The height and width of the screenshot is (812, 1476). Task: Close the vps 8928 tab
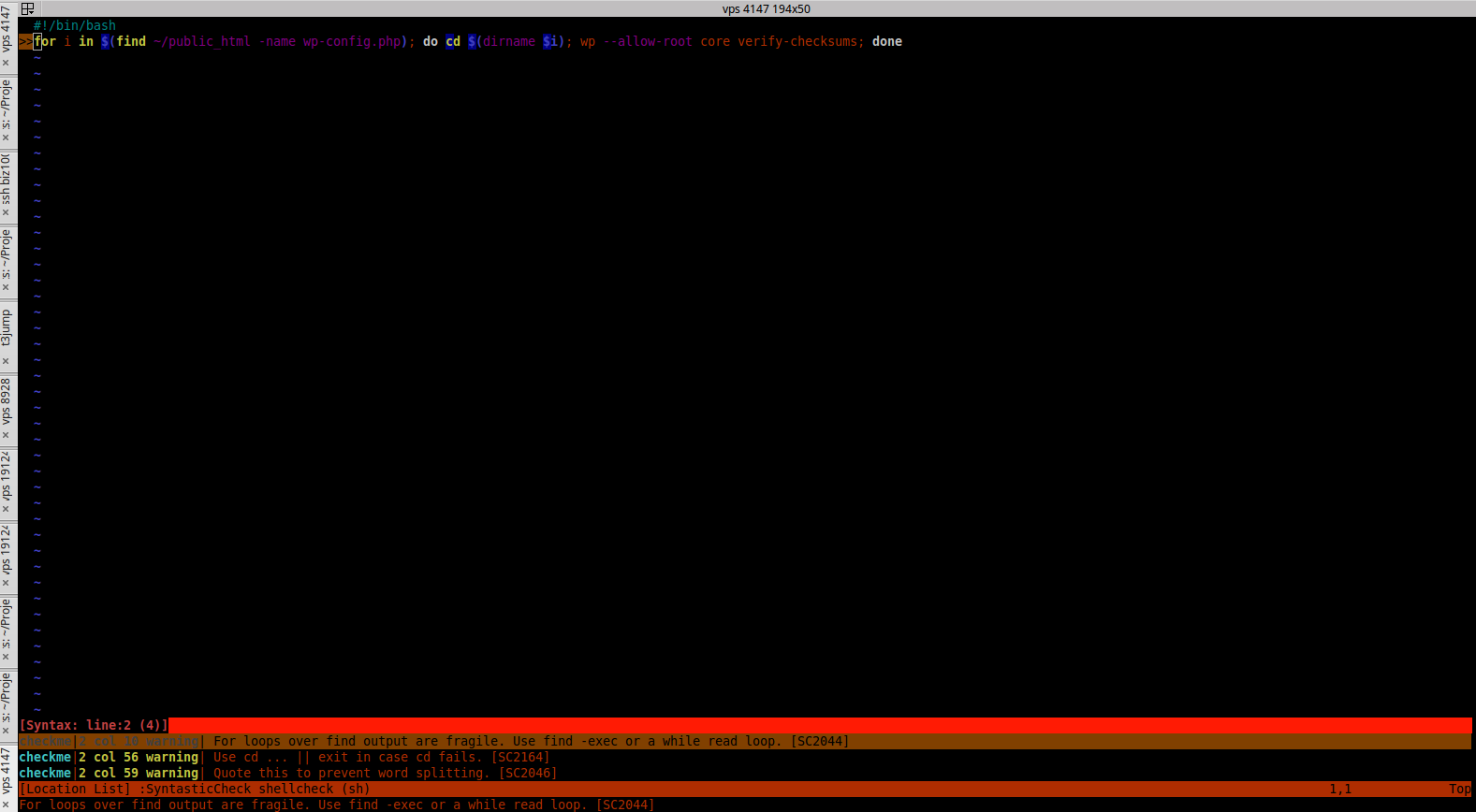point(6,435)
